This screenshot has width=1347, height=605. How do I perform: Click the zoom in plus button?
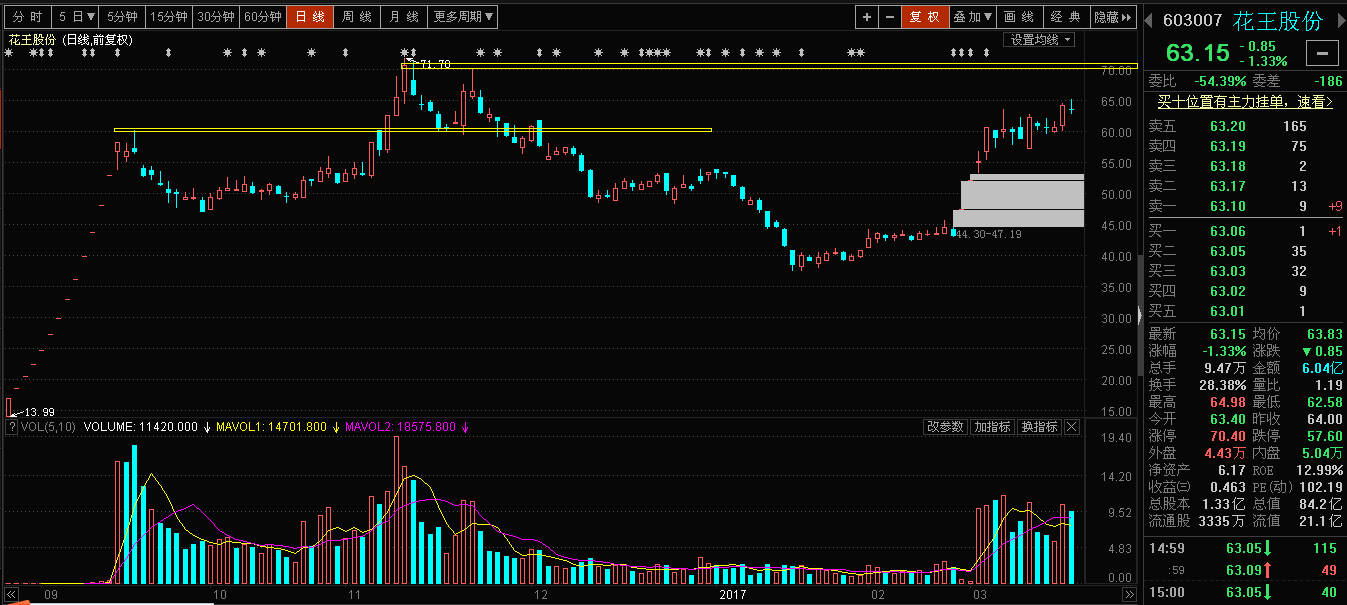pos(866,17)
